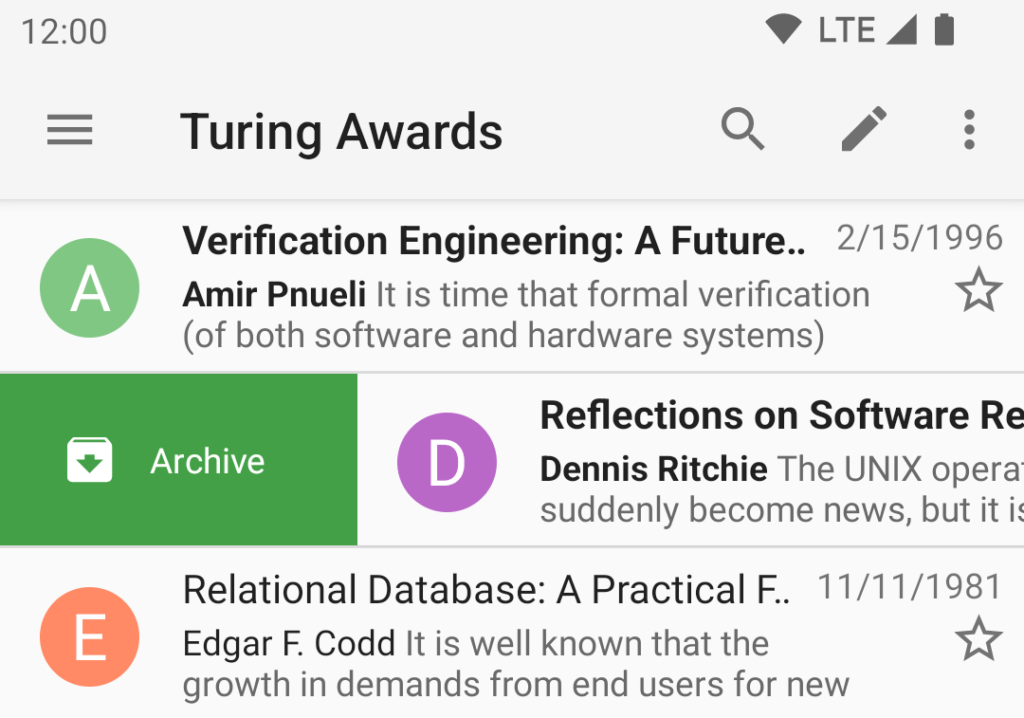Click the Dennis Ritchie sender name

point(654,469)
